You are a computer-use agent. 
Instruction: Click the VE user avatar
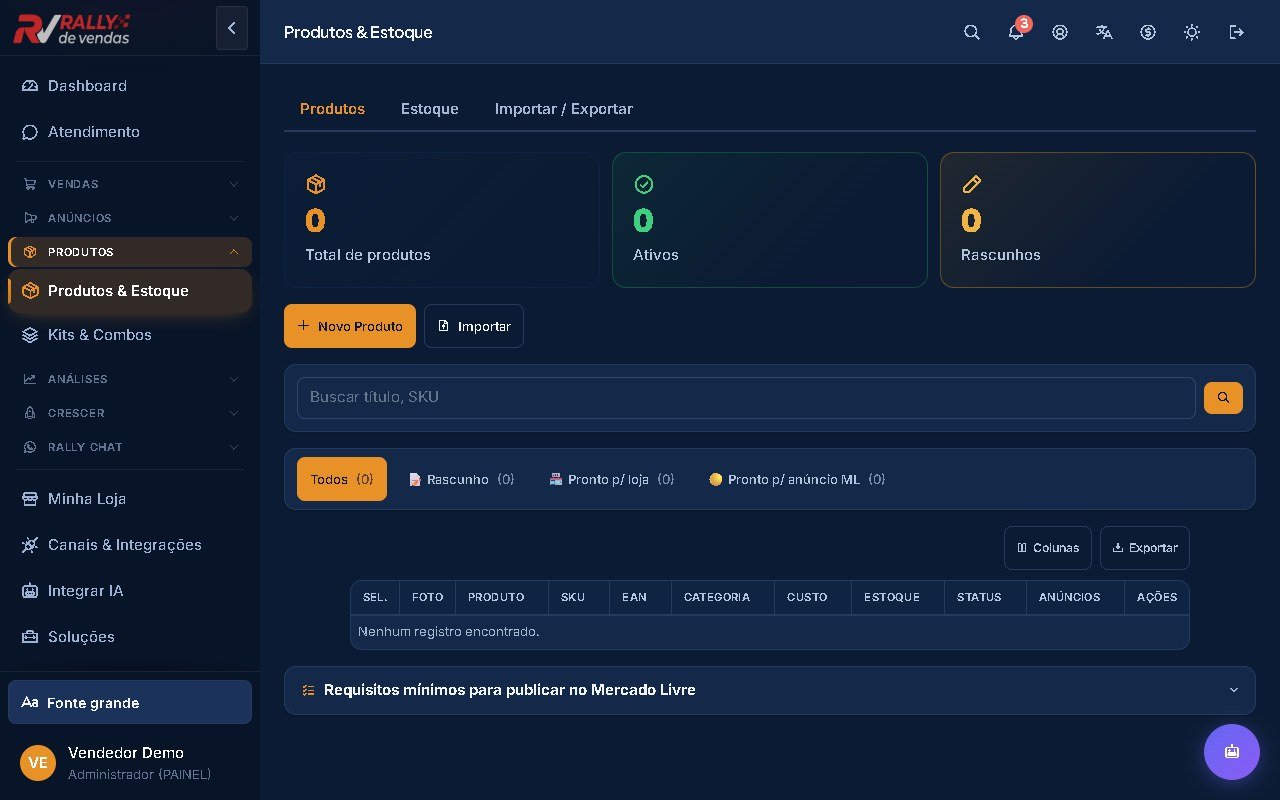[x=38, y=763]
